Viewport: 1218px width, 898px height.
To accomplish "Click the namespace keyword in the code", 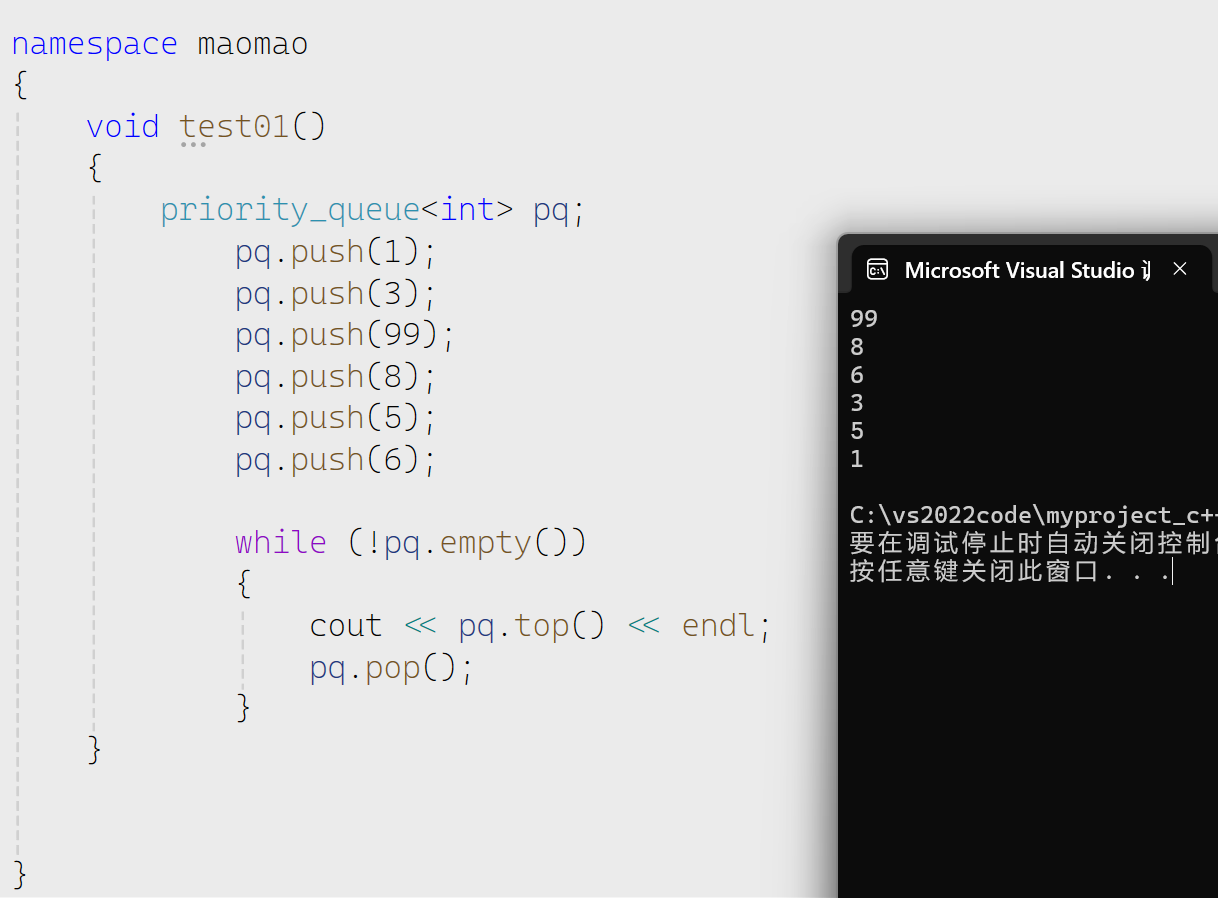I will [93, 43].
